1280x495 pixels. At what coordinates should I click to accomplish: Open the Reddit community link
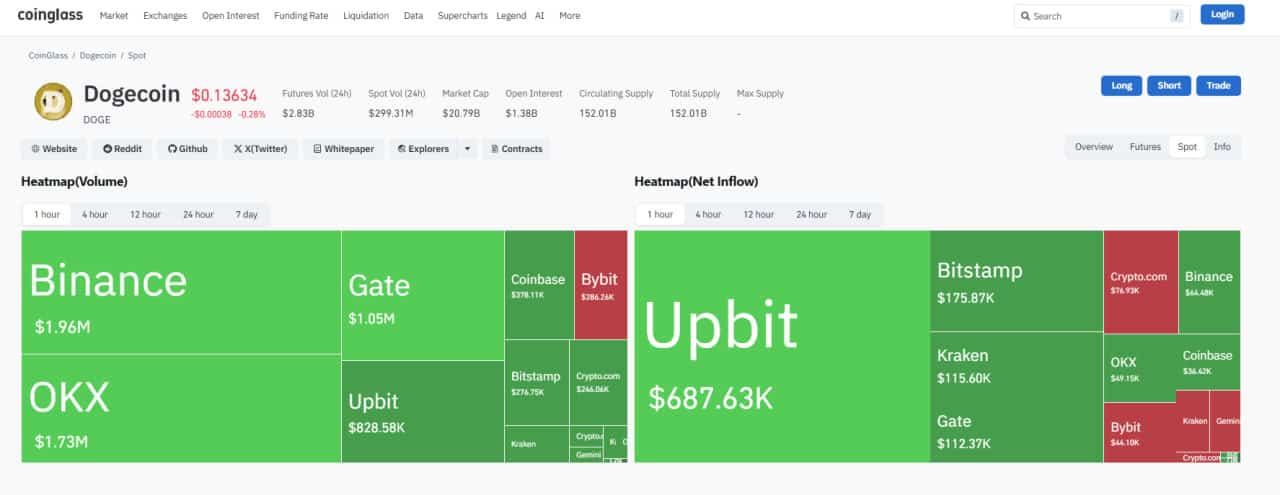[x=122, y=149]
